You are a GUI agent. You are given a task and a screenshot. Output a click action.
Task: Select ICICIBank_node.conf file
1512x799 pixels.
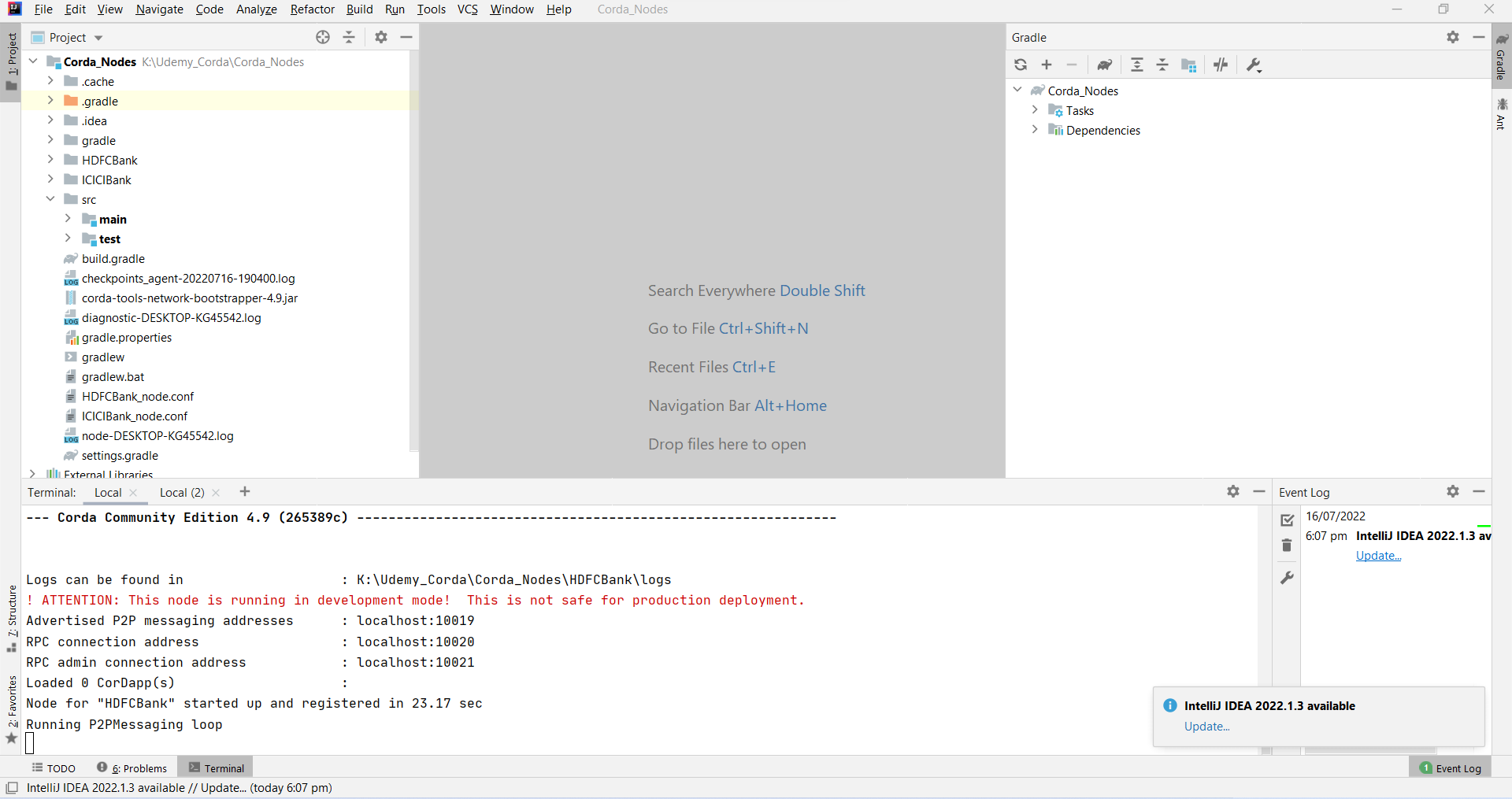click(x=134, y=416)
